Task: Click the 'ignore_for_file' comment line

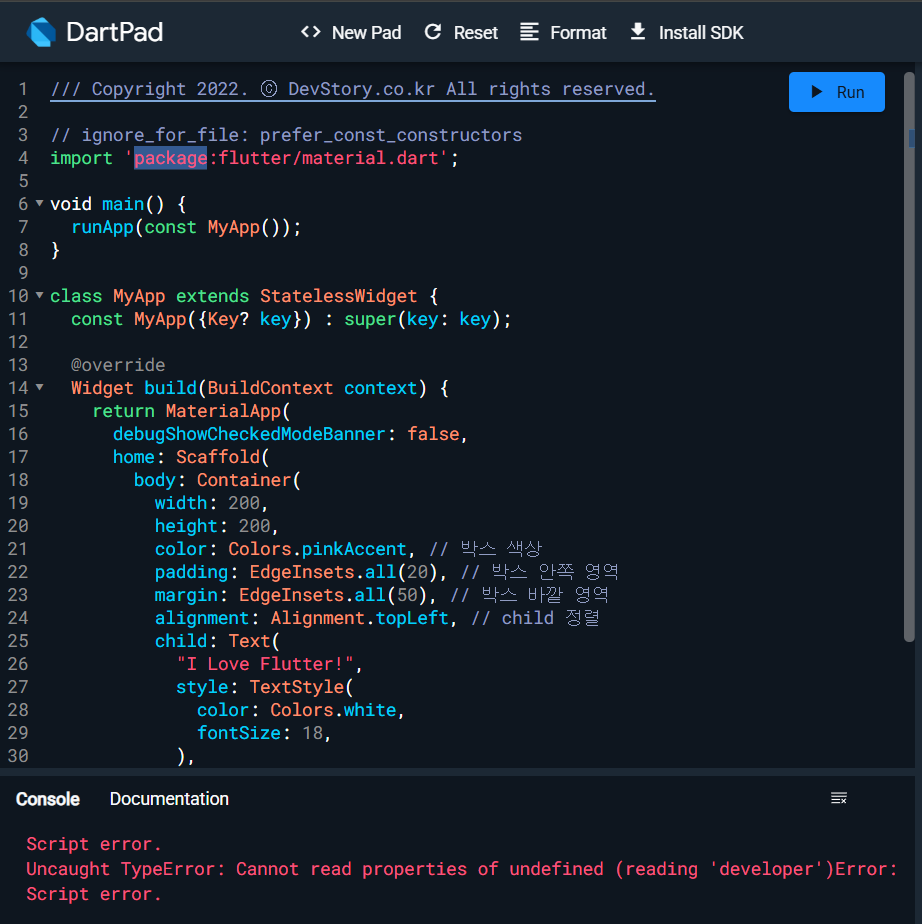Action: (x=286, y=135)
